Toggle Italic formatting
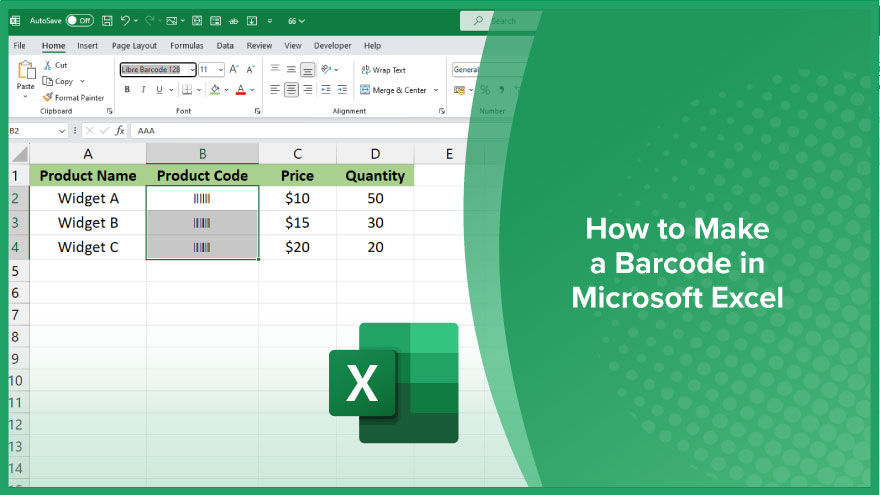 143,90
